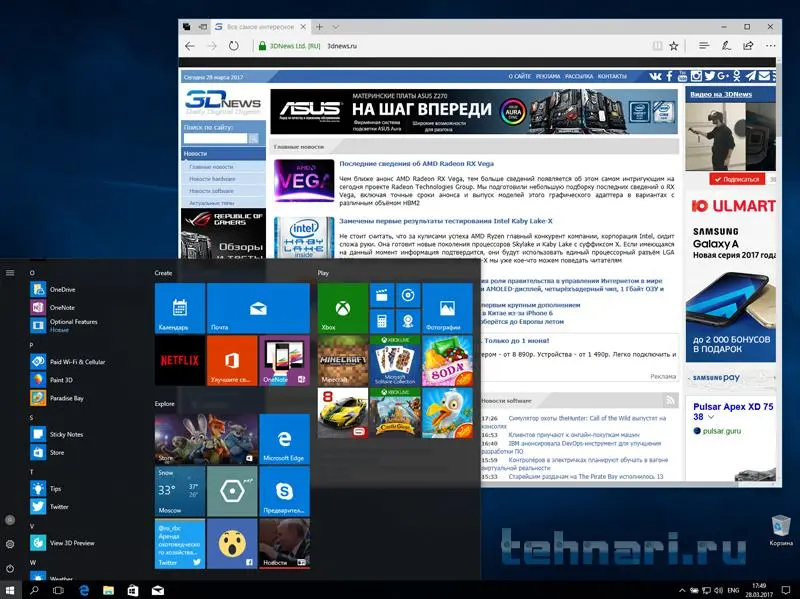Screen dimensions: 800x599
Task: Open Edge web note pen icon
Action: point(726,46)
